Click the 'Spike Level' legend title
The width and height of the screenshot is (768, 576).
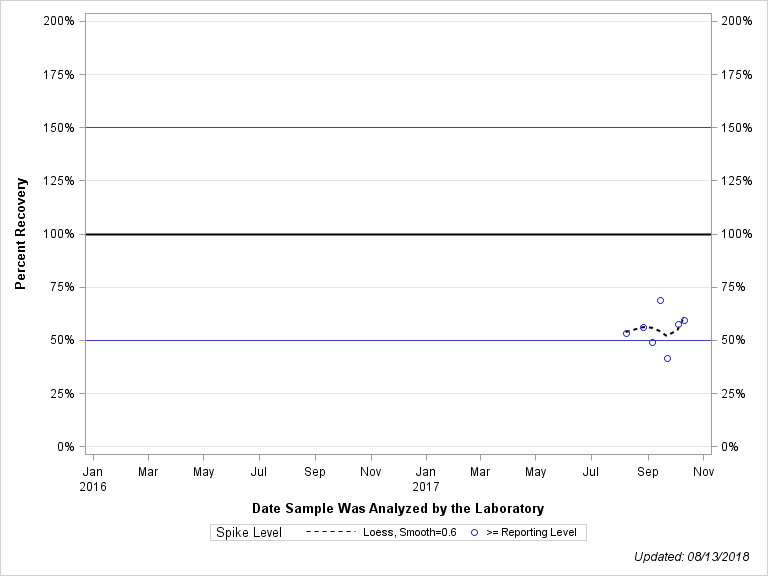pyautogui.click(x=249, y=532)
